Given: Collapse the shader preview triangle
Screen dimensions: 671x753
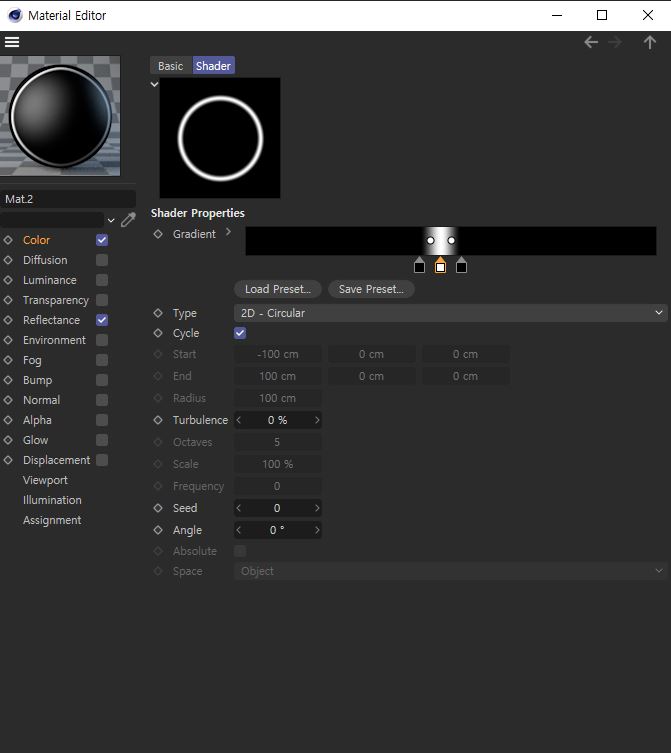Looking at the screenshot, I should pos(154,85).
